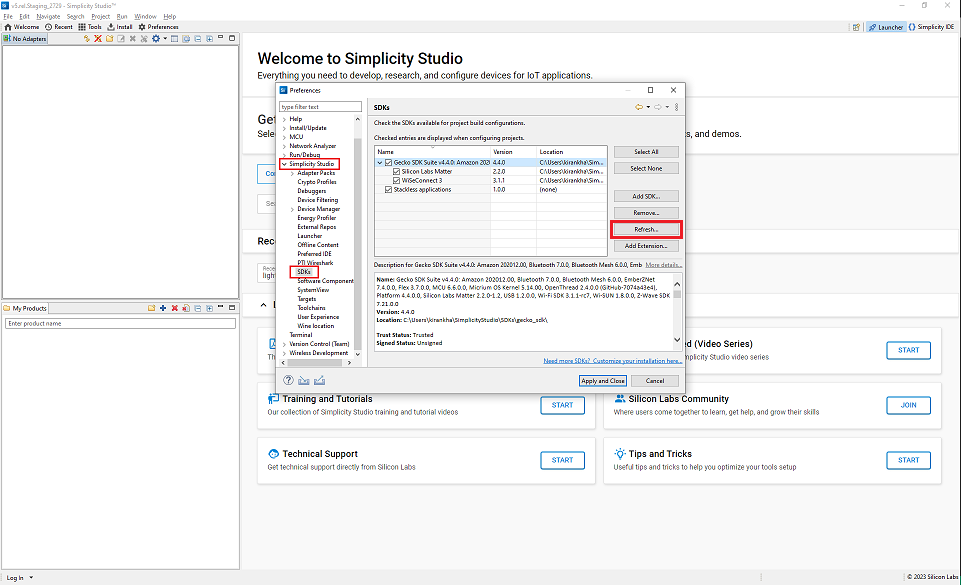This screenshot has height=585, width=961.
Task: Open the Tools grid icon
Action: tap(82, 27)
